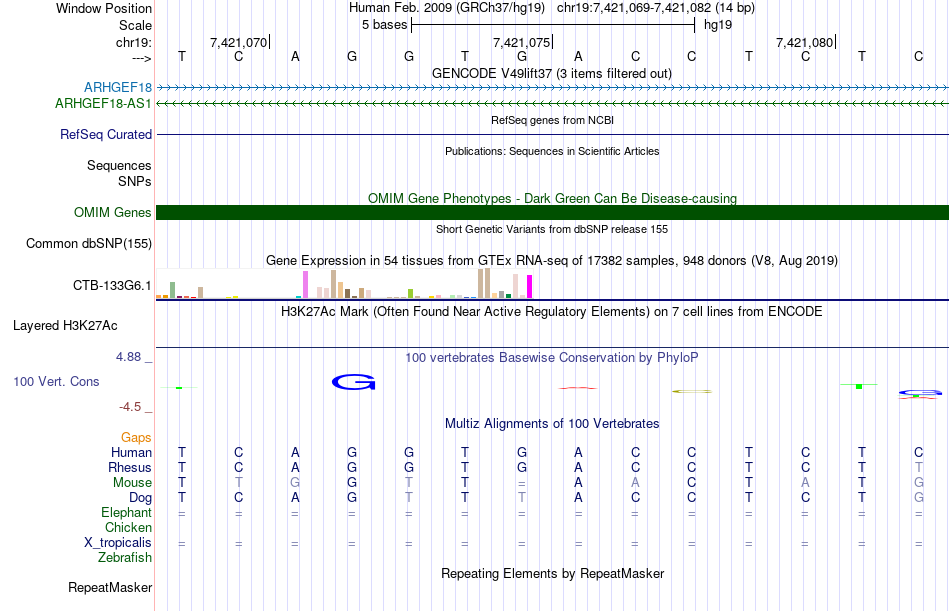The height and width of the screenshot is (611, 950).
Task: Click the 5 bases scale bar
Action: (x=553, y=25)
